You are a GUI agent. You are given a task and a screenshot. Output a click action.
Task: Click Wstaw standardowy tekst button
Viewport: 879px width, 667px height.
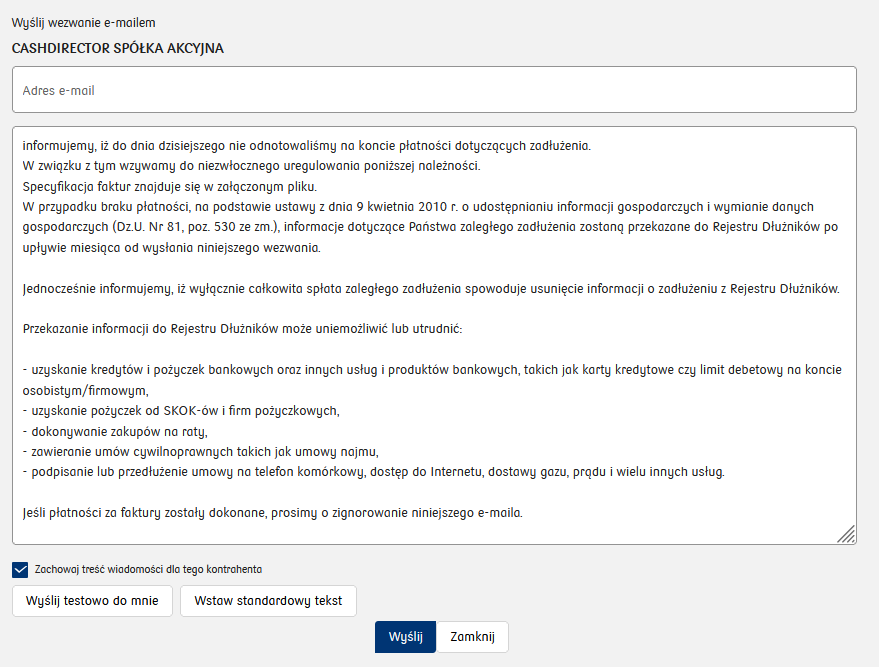(268, 601)
